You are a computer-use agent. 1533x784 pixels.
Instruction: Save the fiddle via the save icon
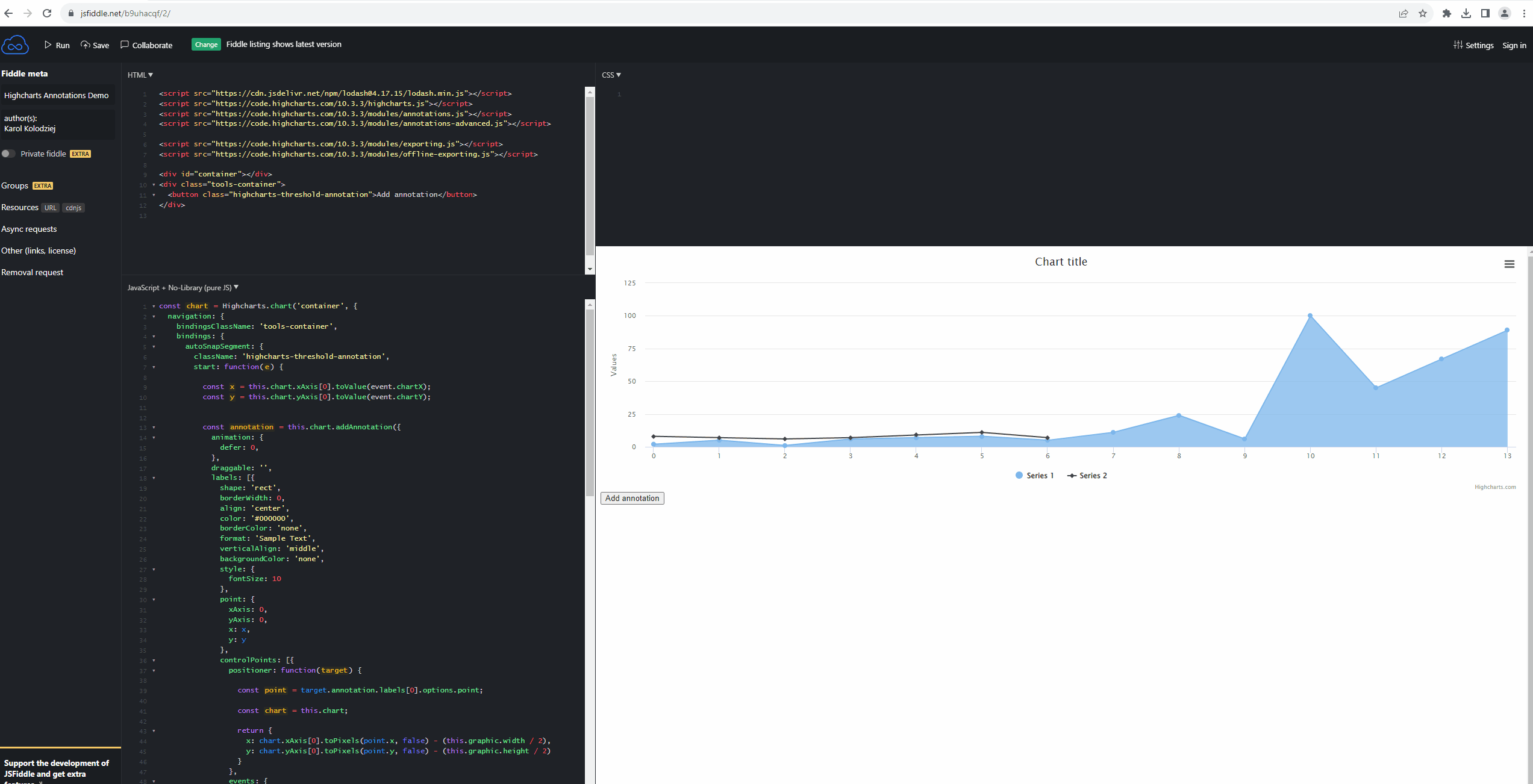pyautogui.click(x=86, y=45)
